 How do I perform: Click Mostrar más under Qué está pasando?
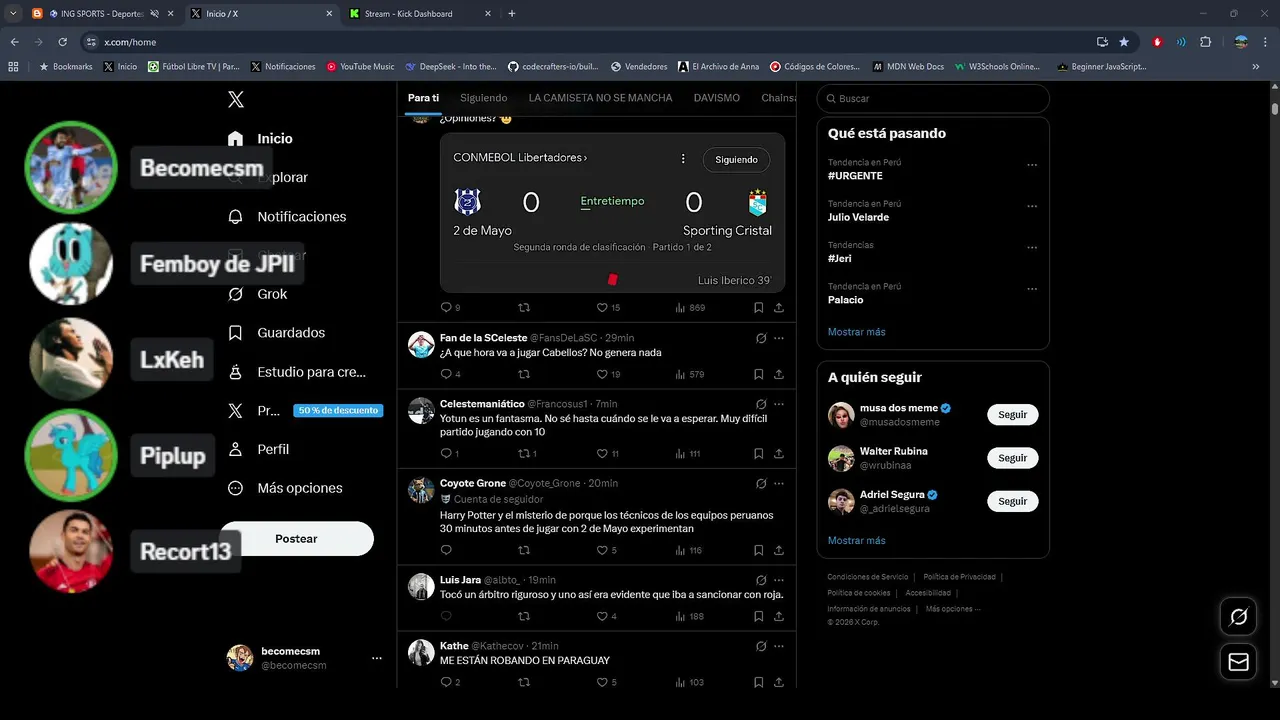(856, 331)
